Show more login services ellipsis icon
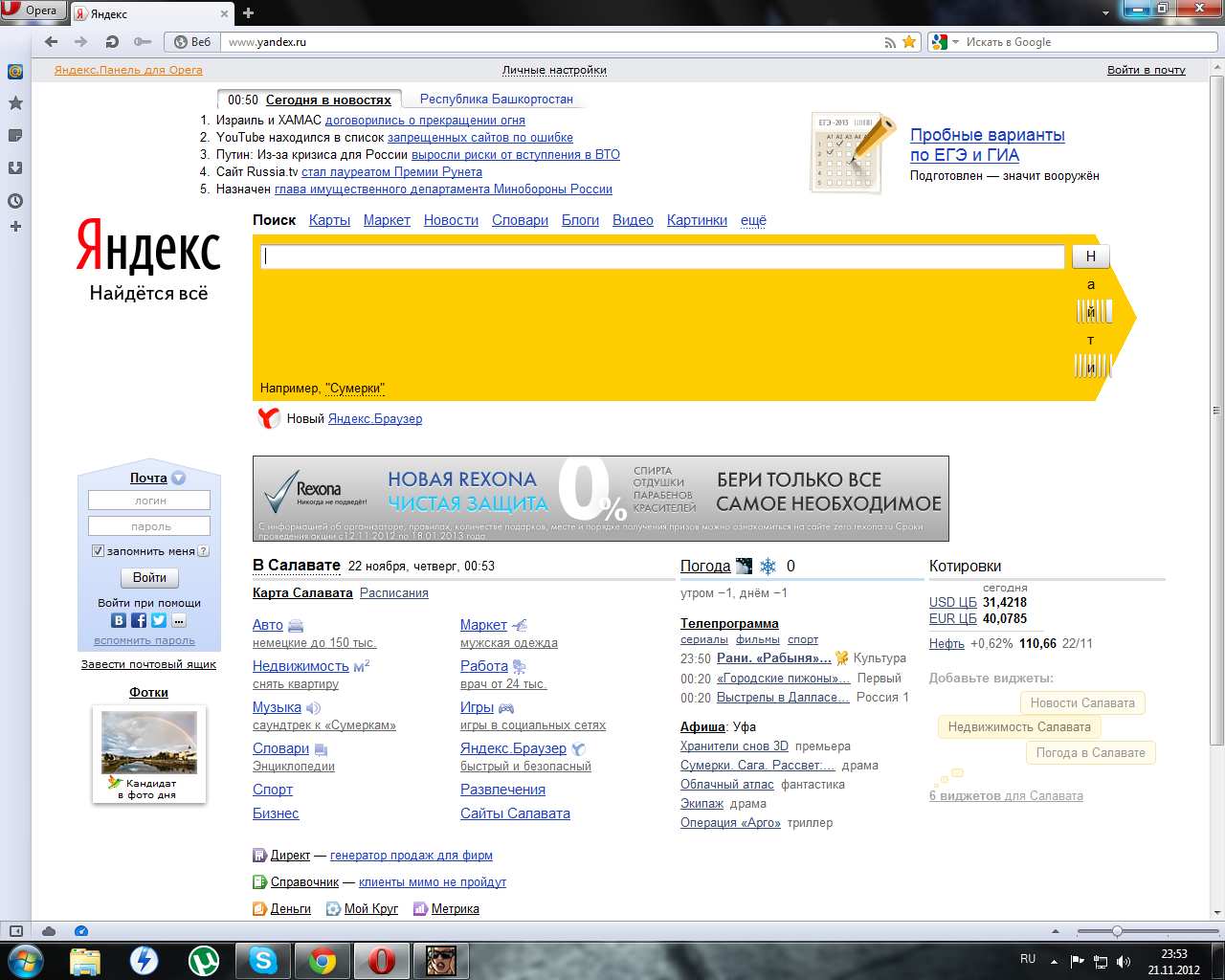The width and height of the screenshot is (1225, 980). point(179,621)
